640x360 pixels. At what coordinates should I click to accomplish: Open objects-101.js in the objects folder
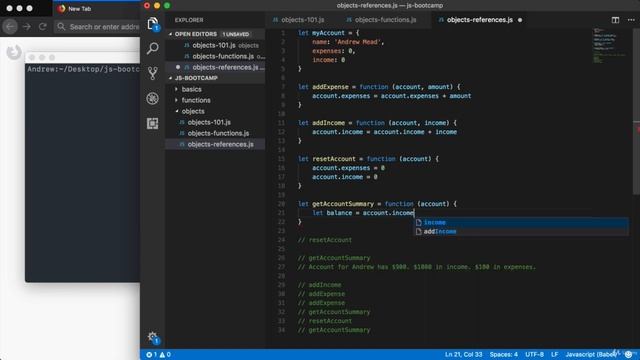pyautogui.click(x=209, y=122)
